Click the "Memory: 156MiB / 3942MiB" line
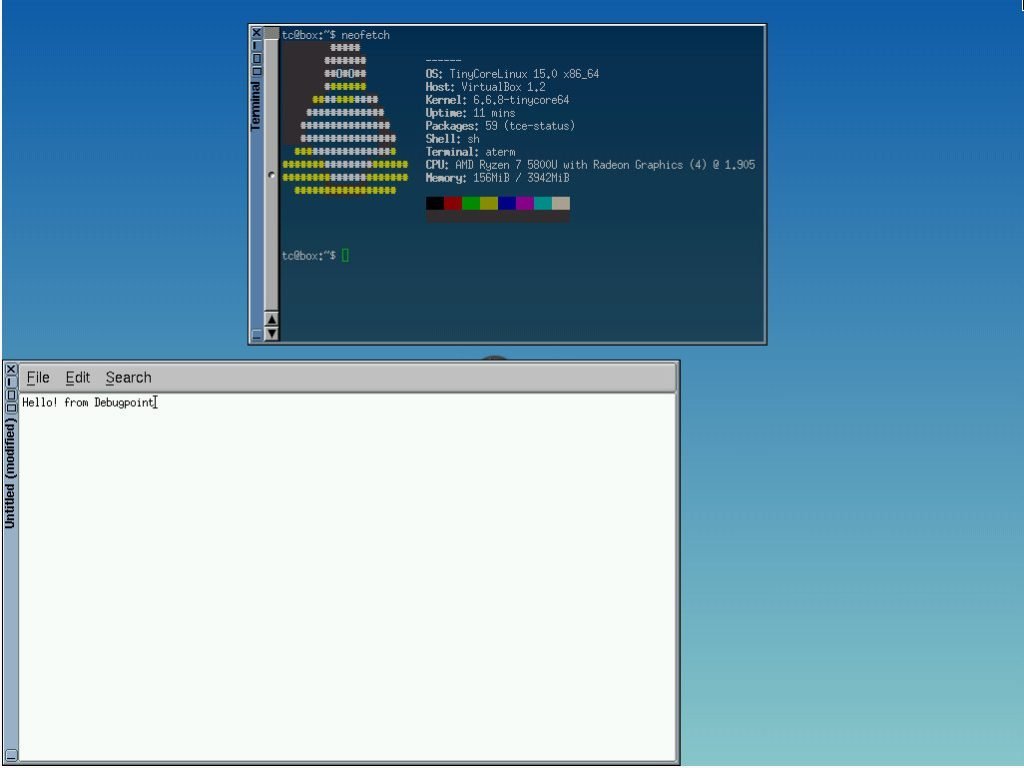1024x768 pixels. tap(497, 178)
